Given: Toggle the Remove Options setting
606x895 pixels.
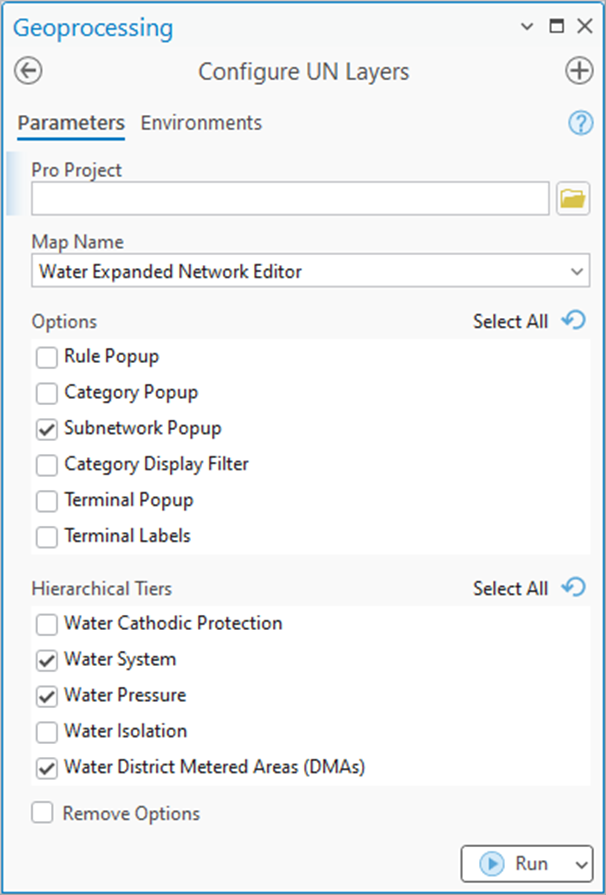Looking at the screenshot, I should [42, 814].
